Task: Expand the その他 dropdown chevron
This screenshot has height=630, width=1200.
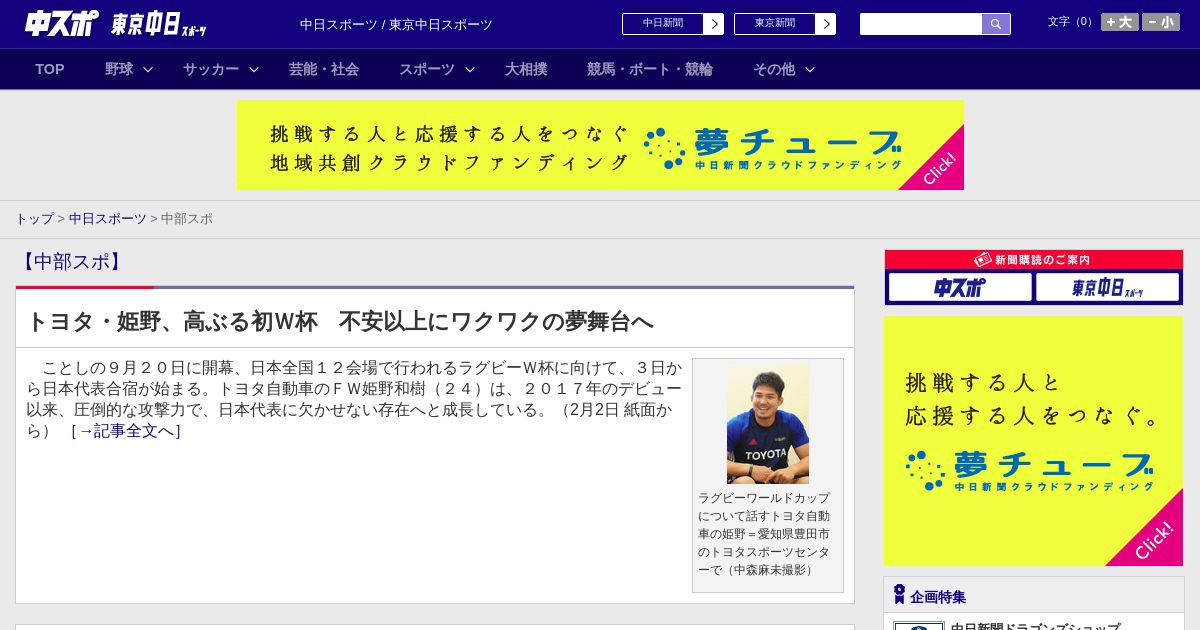Action: (x=810, y=69)
